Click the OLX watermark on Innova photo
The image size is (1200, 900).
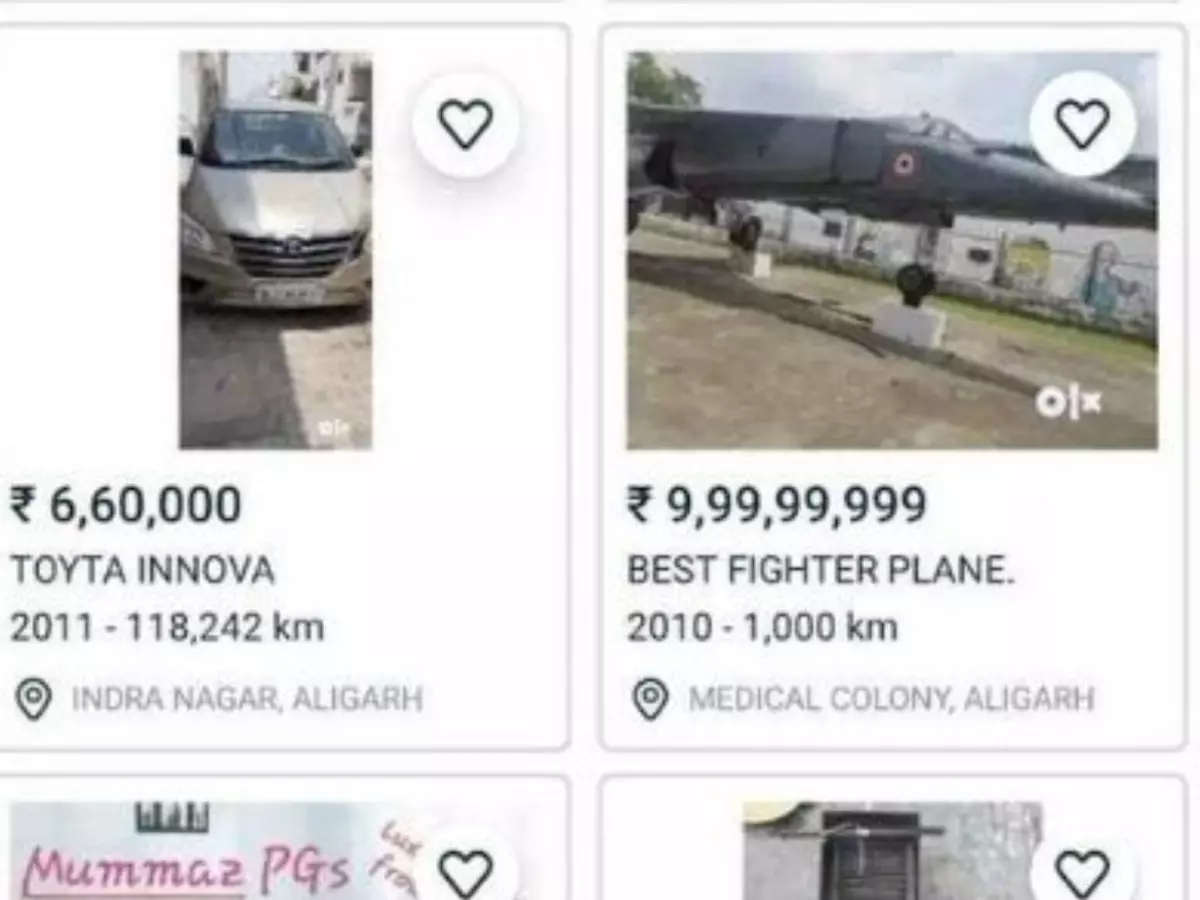(330, 428)
